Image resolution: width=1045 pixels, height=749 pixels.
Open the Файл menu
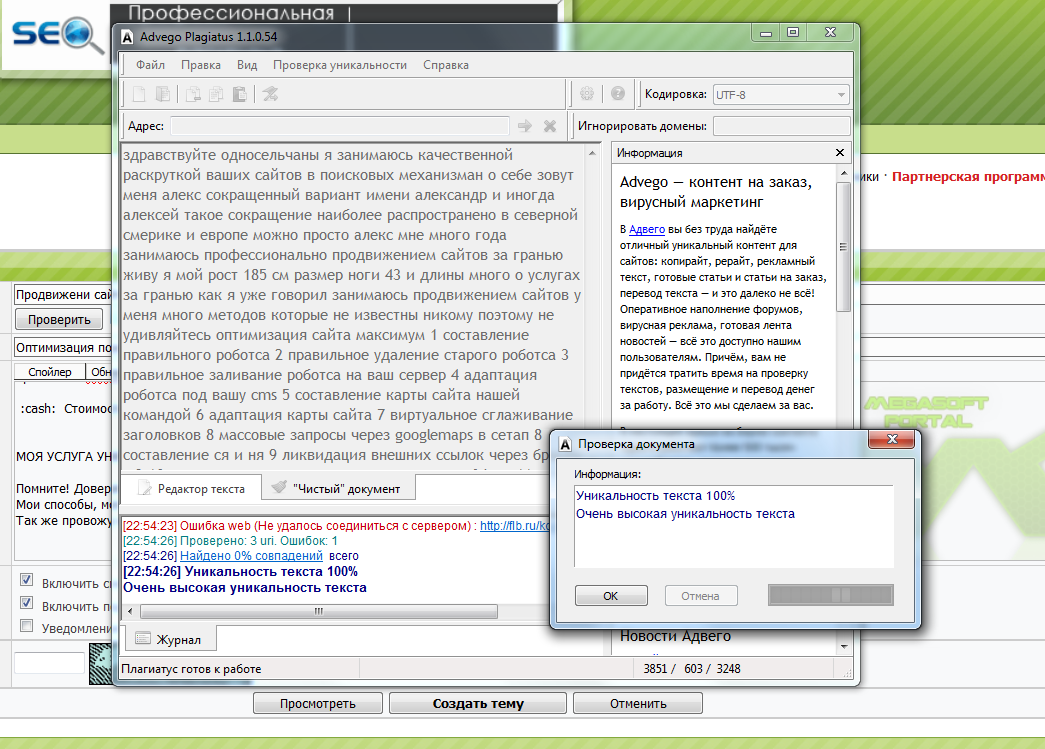150,65
